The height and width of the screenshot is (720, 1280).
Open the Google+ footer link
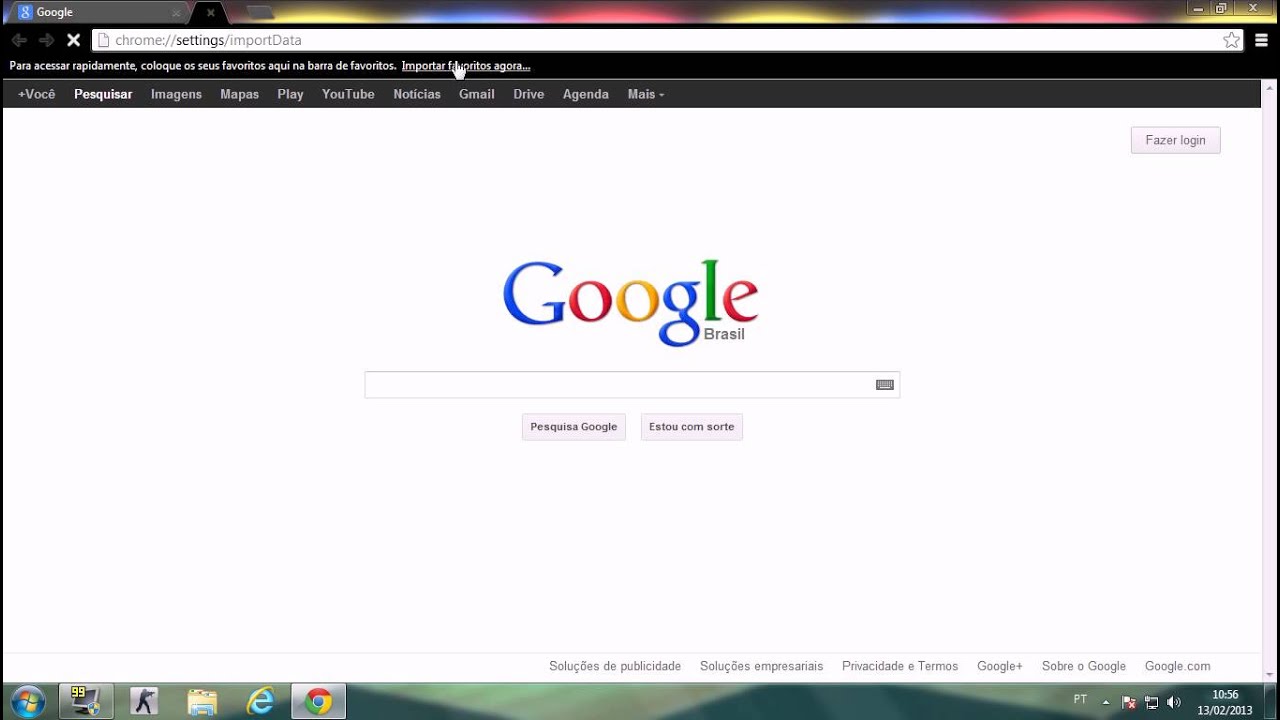pos(1000,666)
